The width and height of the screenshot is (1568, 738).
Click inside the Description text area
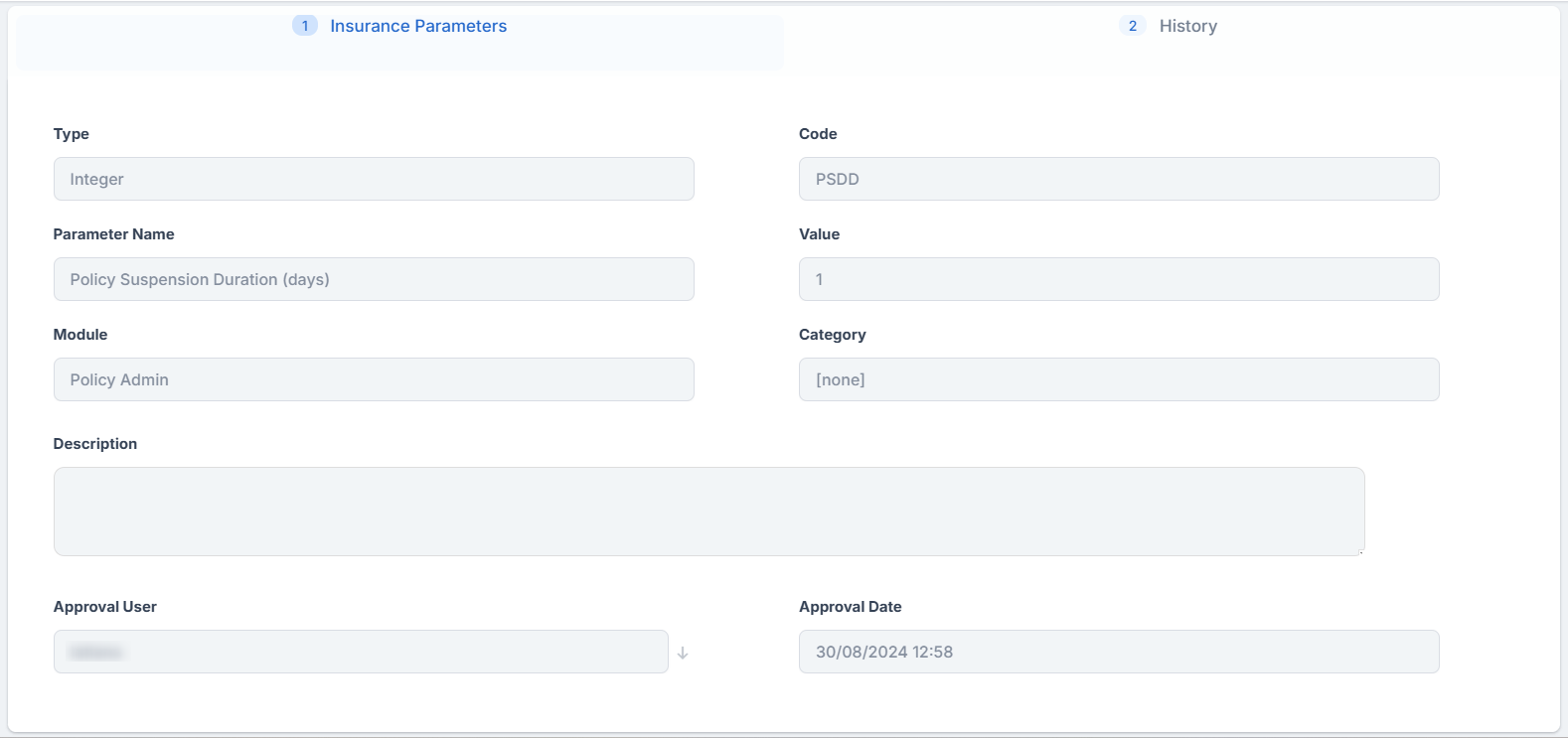708,512
